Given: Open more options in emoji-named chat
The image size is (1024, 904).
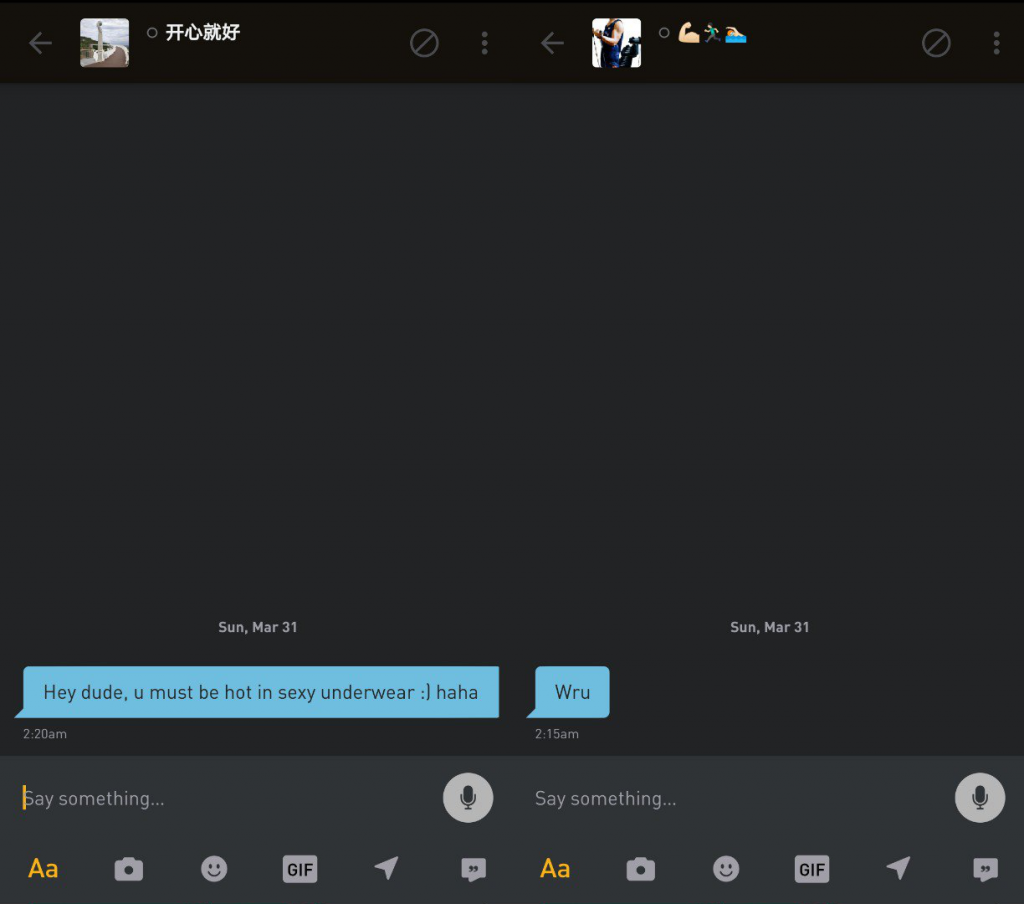Looking at the screenshot, I should 996,43.
